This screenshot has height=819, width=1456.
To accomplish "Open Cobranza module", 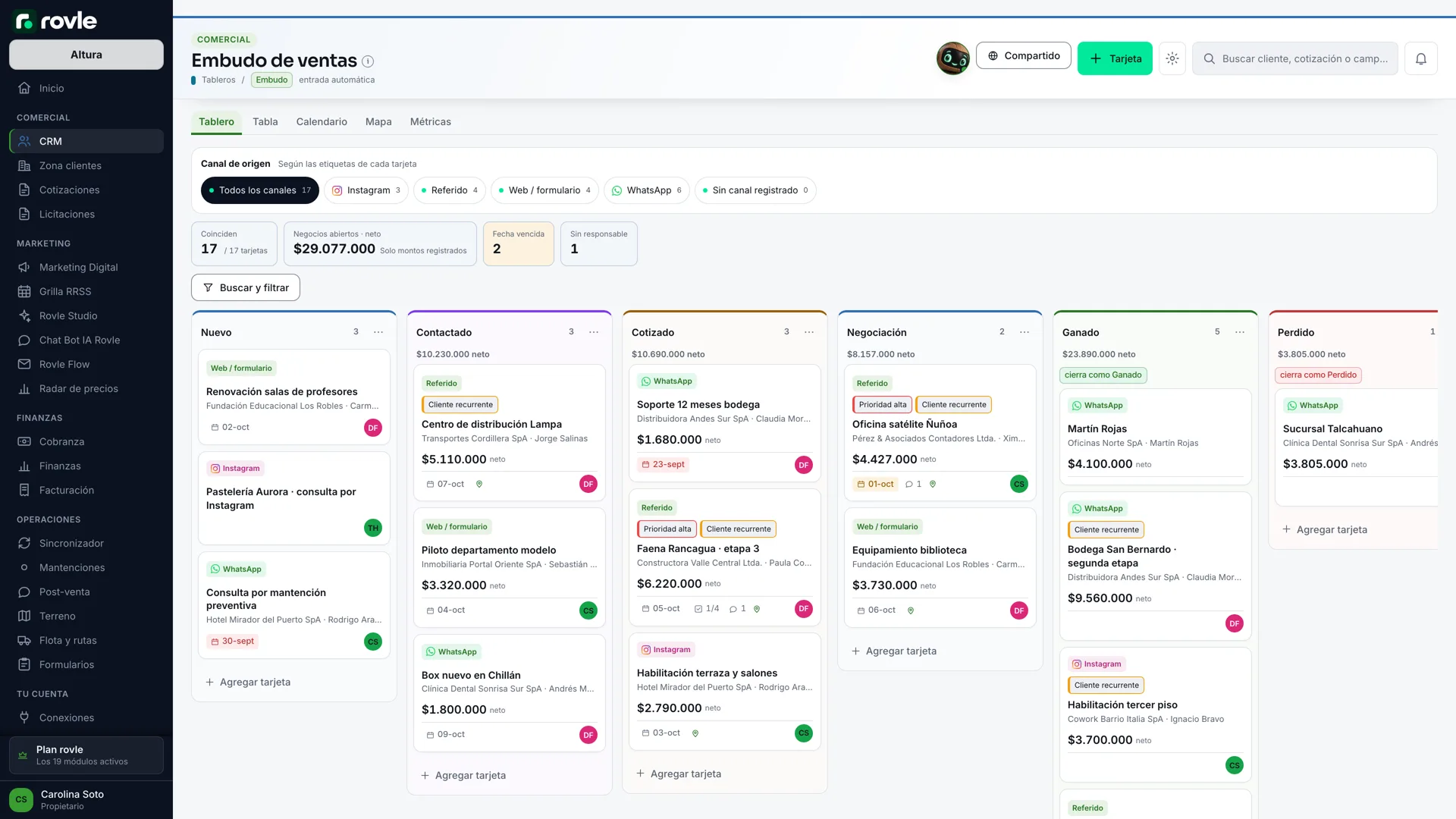I will [x=86, y=441].
